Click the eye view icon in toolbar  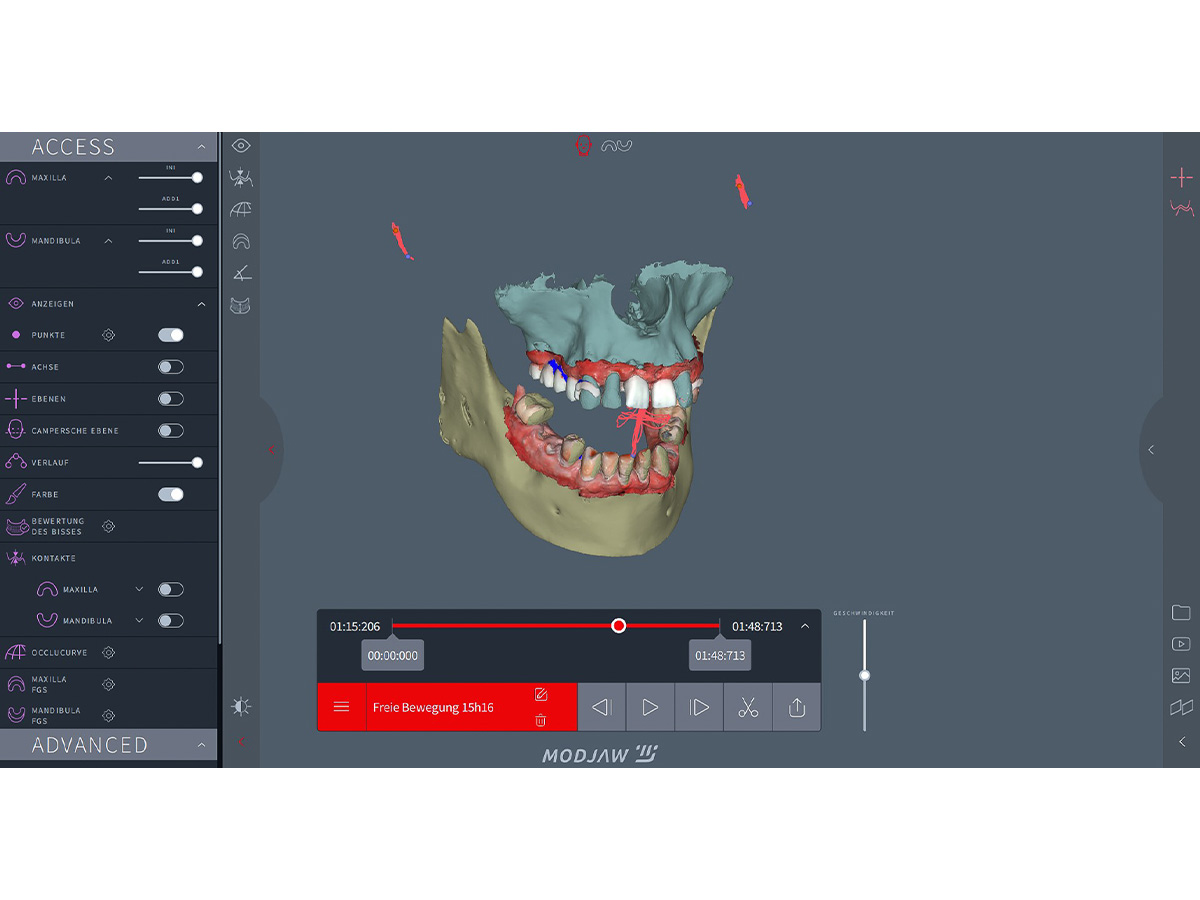tap(240, 146)
